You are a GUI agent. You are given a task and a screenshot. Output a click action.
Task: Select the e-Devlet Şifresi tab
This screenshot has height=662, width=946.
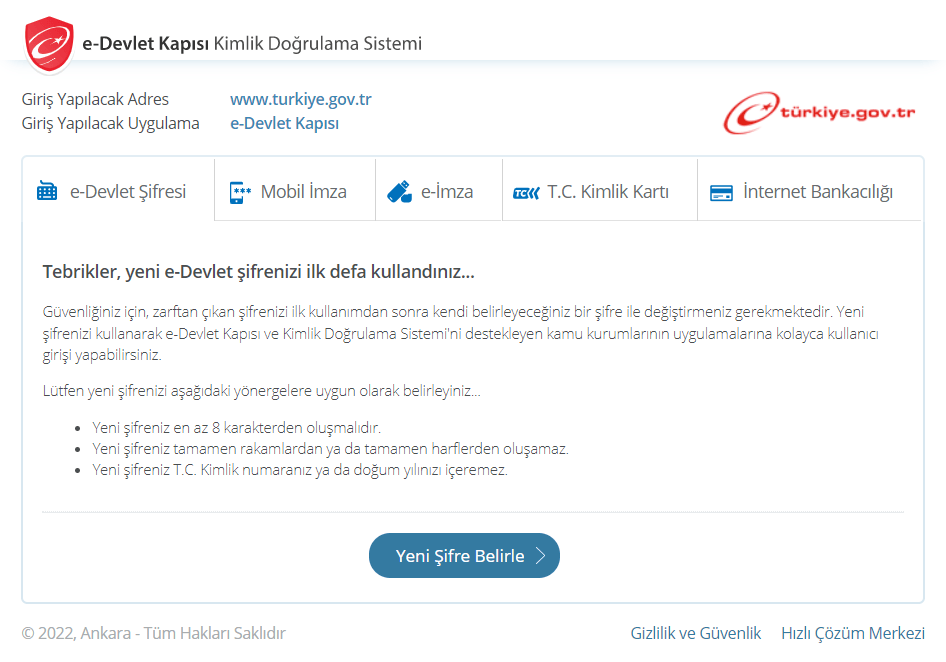(127, 192)
